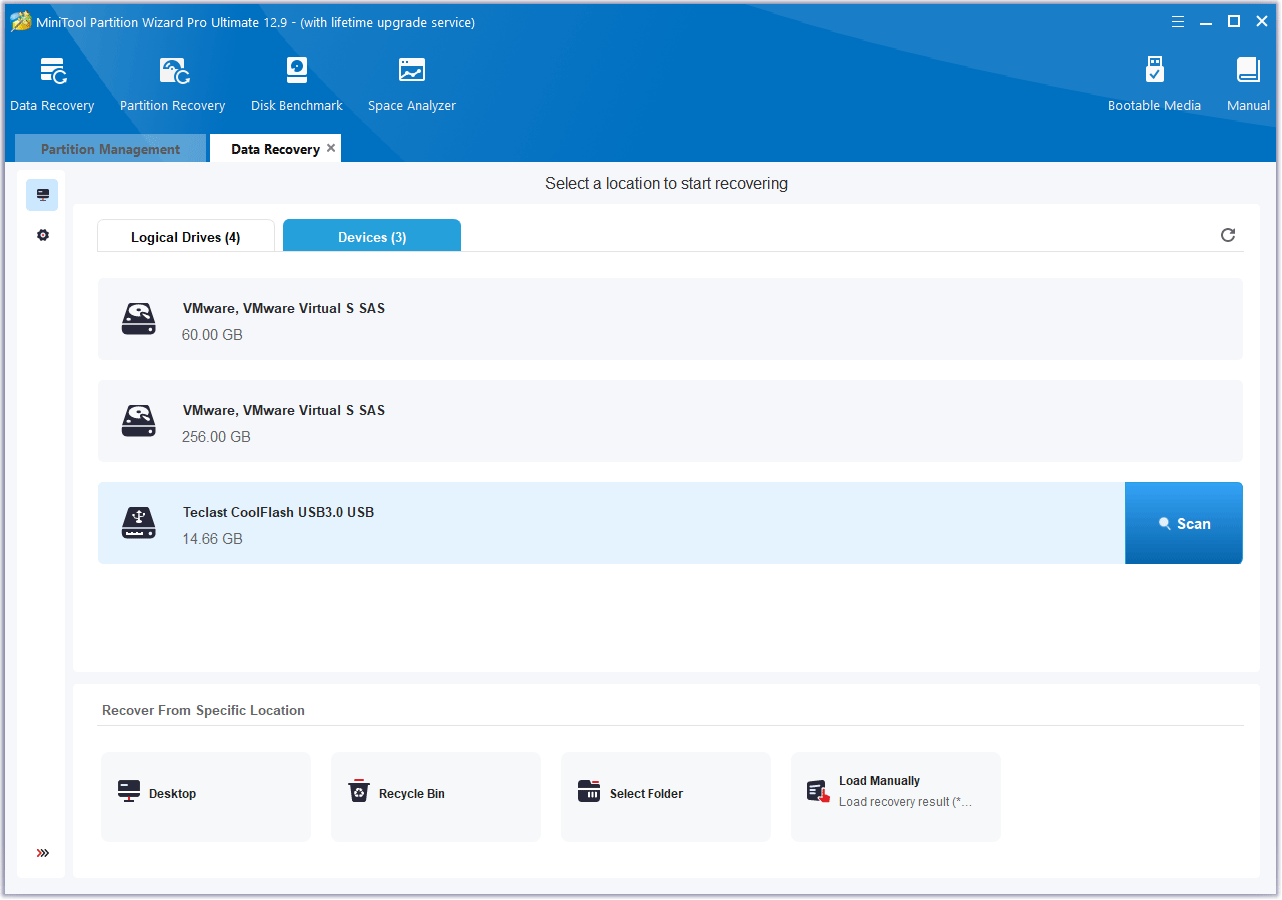Open the Manual
Screen dimensions: 1282x900
1248,85
